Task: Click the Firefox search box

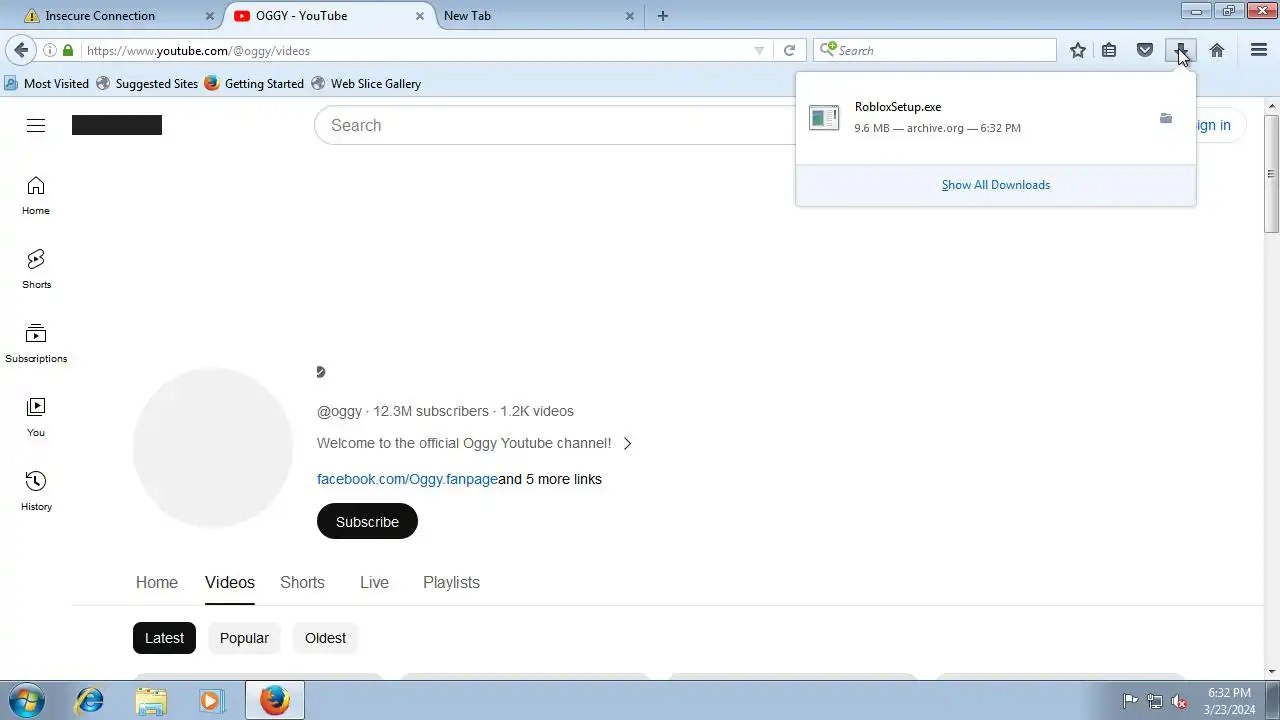Action: click(x=936, y=50)
